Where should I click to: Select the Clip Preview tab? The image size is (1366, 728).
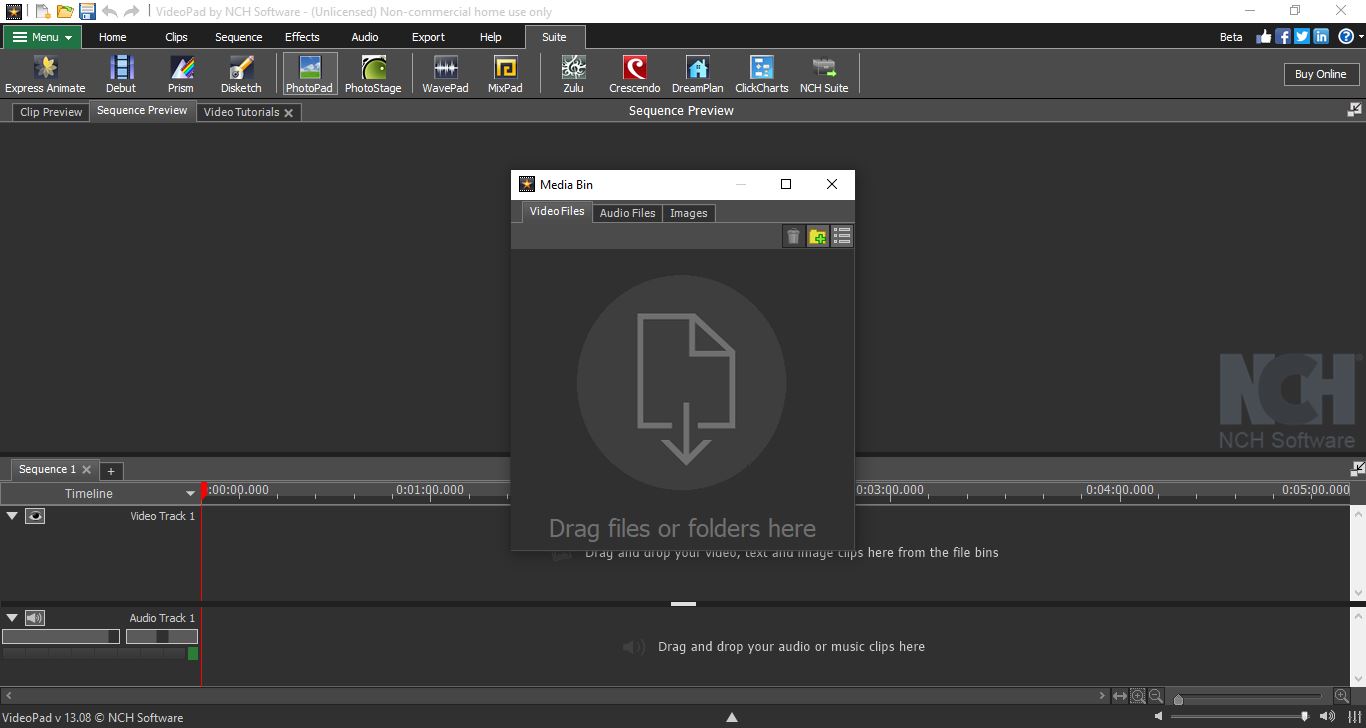coord(51,112)
